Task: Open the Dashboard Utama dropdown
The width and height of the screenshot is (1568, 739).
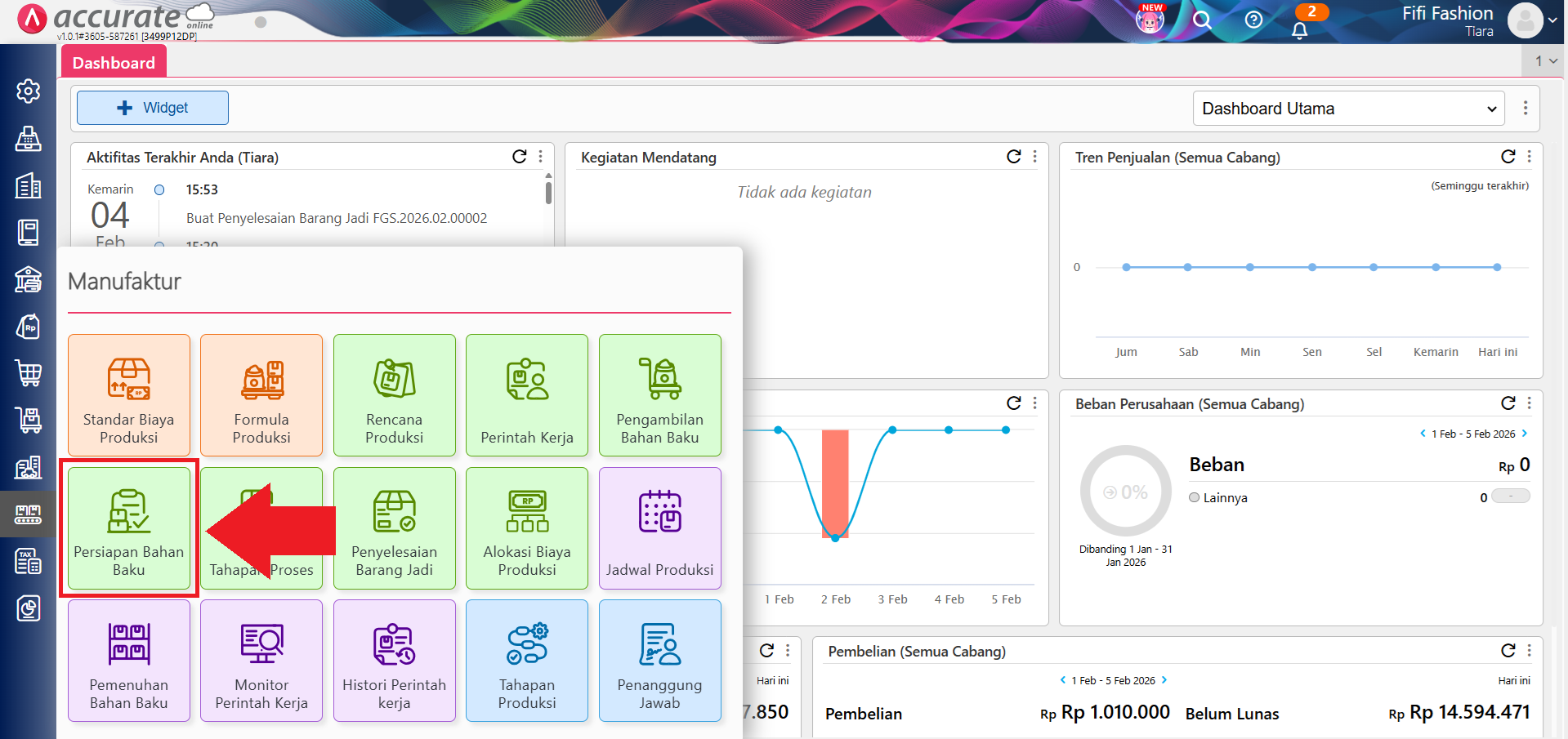Action: [1349, 109]
